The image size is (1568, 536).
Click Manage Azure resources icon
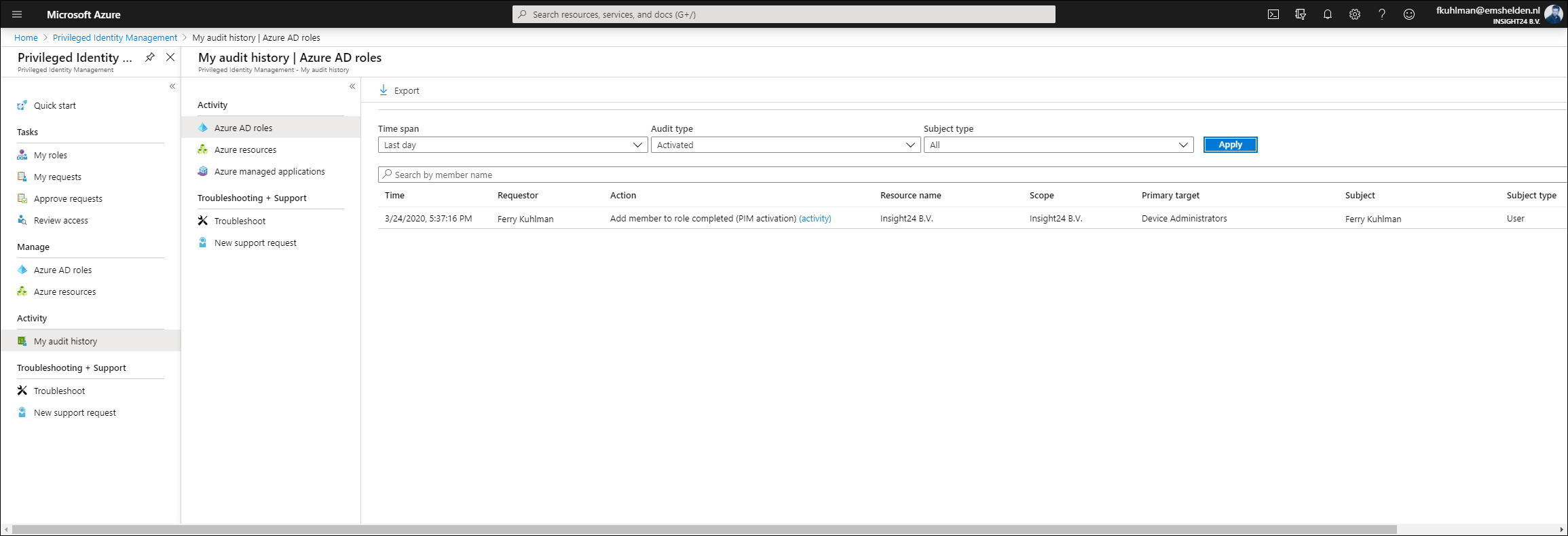pyautogui.click(x=22, y=291)
